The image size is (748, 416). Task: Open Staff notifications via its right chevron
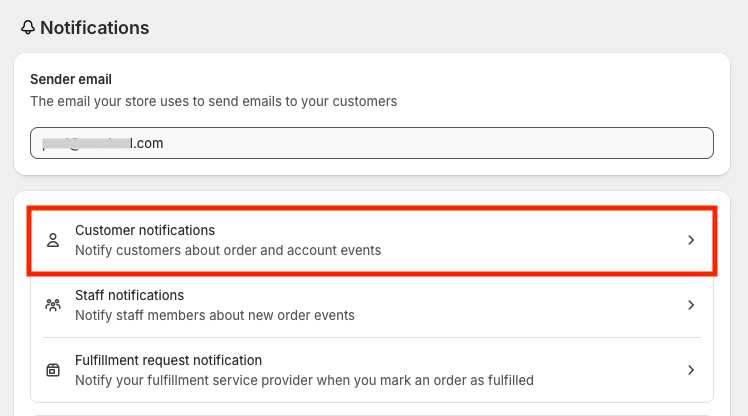[x=691, y=305]
